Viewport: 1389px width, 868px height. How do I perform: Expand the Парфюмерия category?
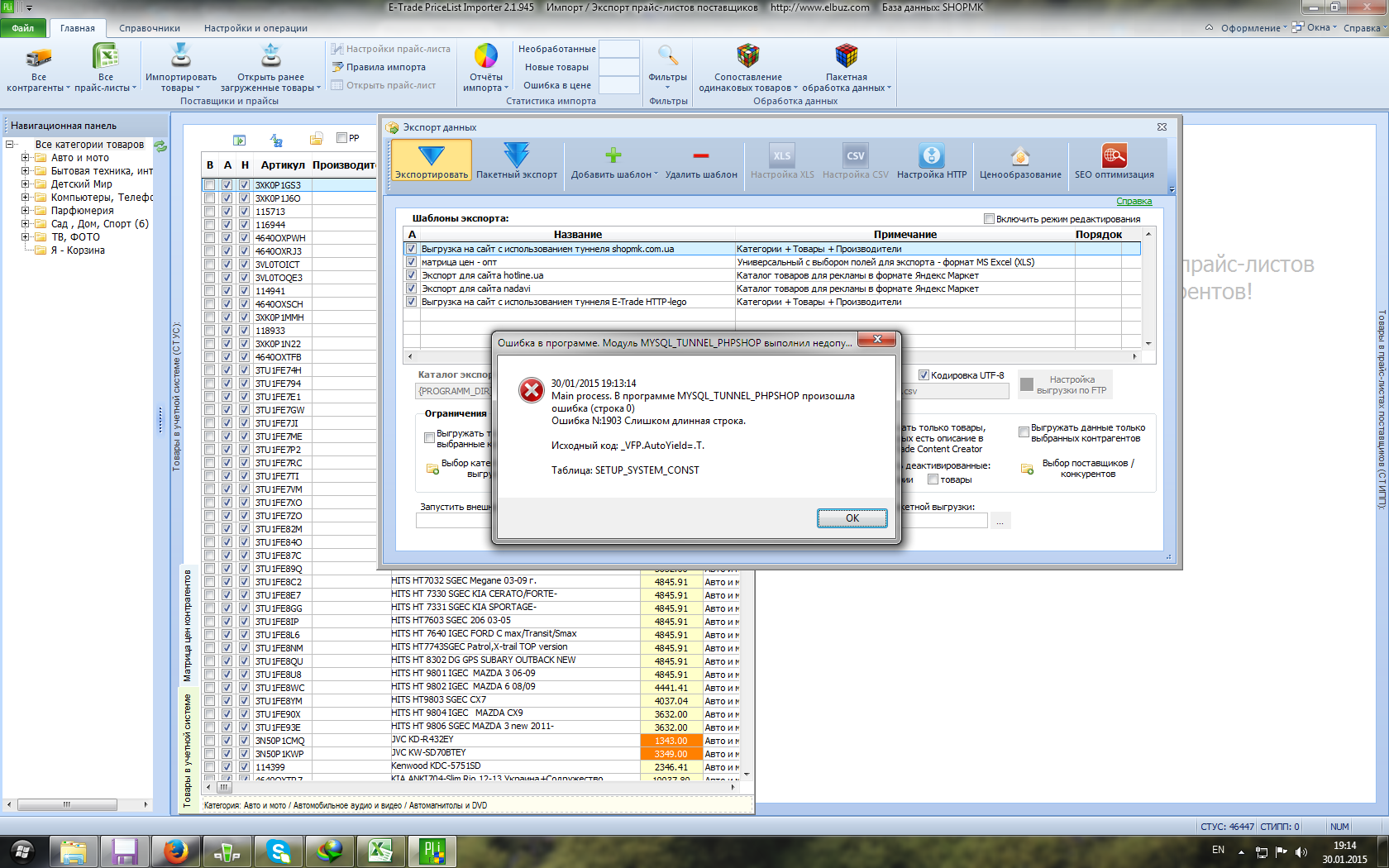pyautogui.click(x=25, y=211)
